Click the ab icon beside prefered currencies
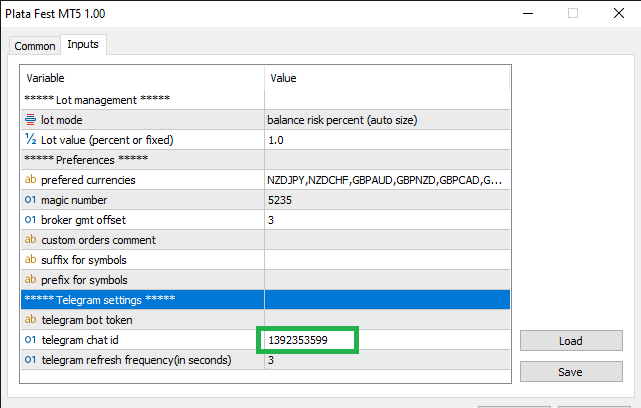Screen dimensions: 641x408 [30, 179]
